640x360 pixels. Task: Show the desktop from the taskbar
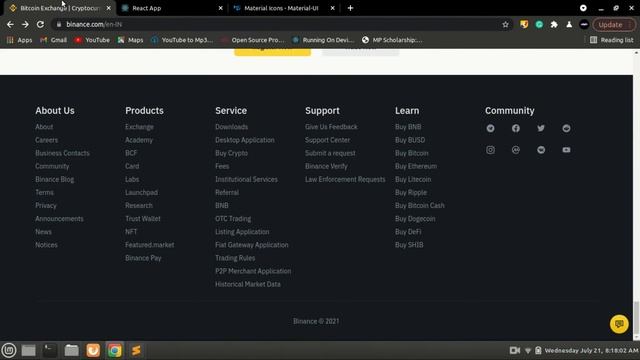(29, 350)
